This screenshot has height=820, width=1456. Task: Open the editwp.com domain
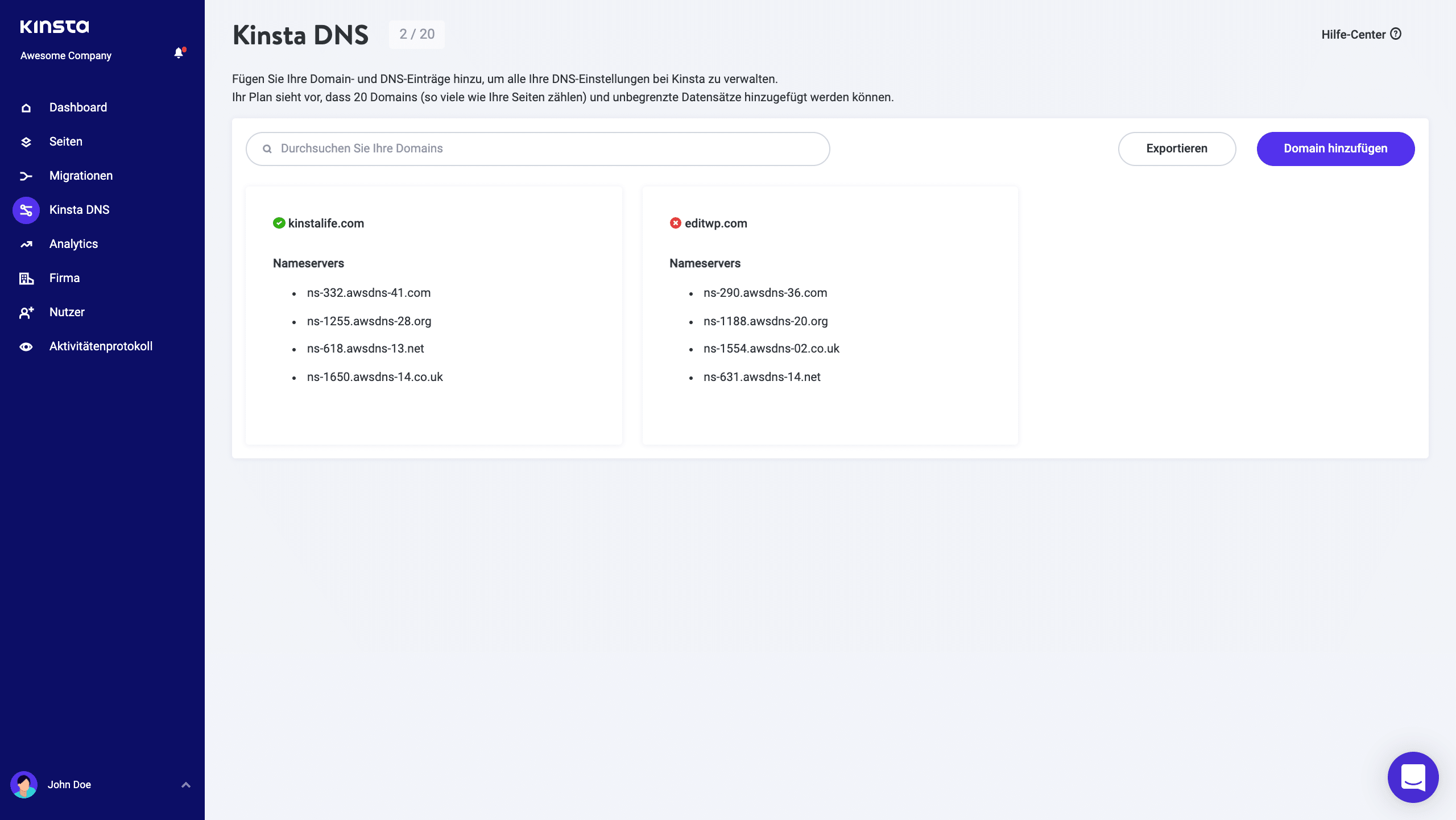[x=715, y=223]
